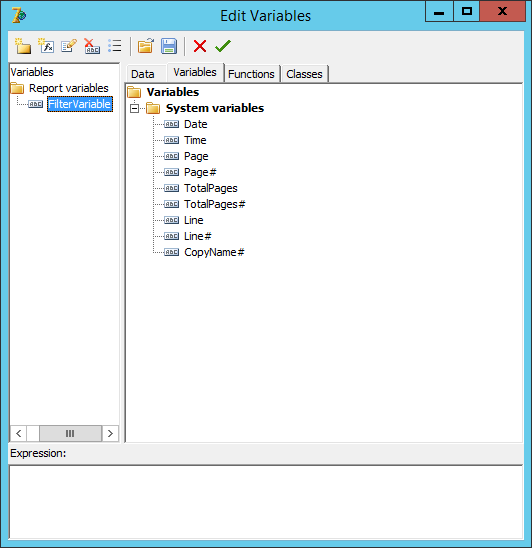Cancel changes with the red X icon
The height and width of the screenshot is (548, 532).
[x=200, y=46]
